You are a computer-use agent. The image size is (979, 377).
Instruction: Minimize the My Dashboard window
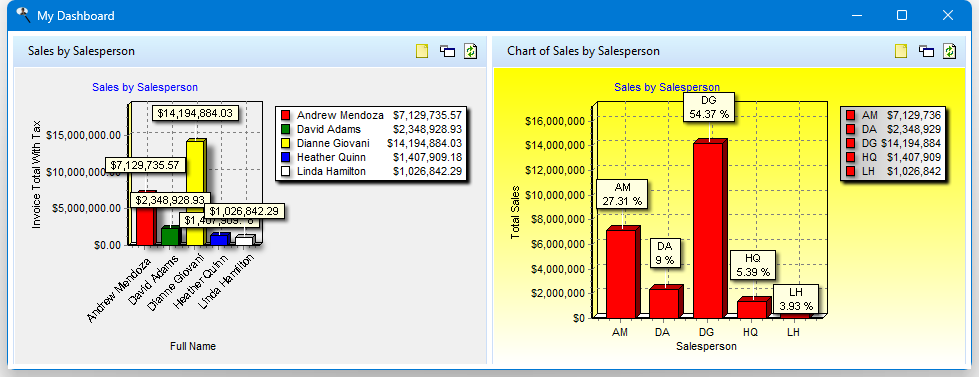pyautogui.click(x=857, y=16)
